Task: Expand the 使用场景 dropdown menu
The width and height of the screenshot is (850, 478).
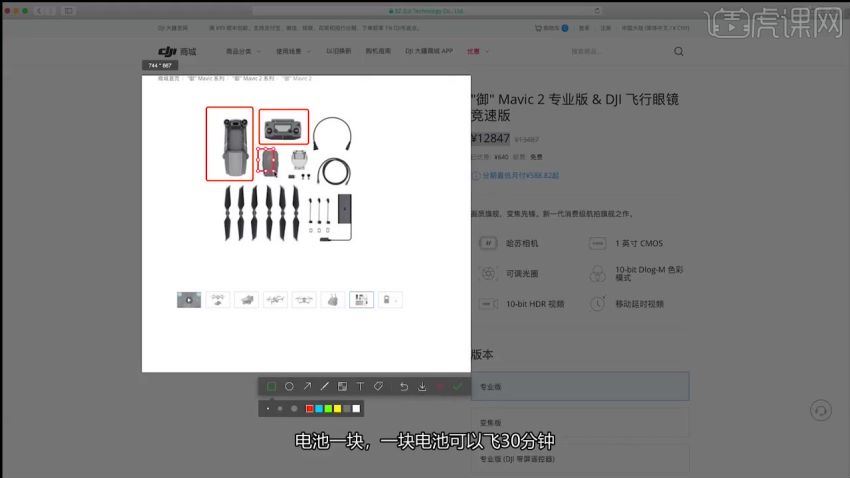Action: [293, 51]
